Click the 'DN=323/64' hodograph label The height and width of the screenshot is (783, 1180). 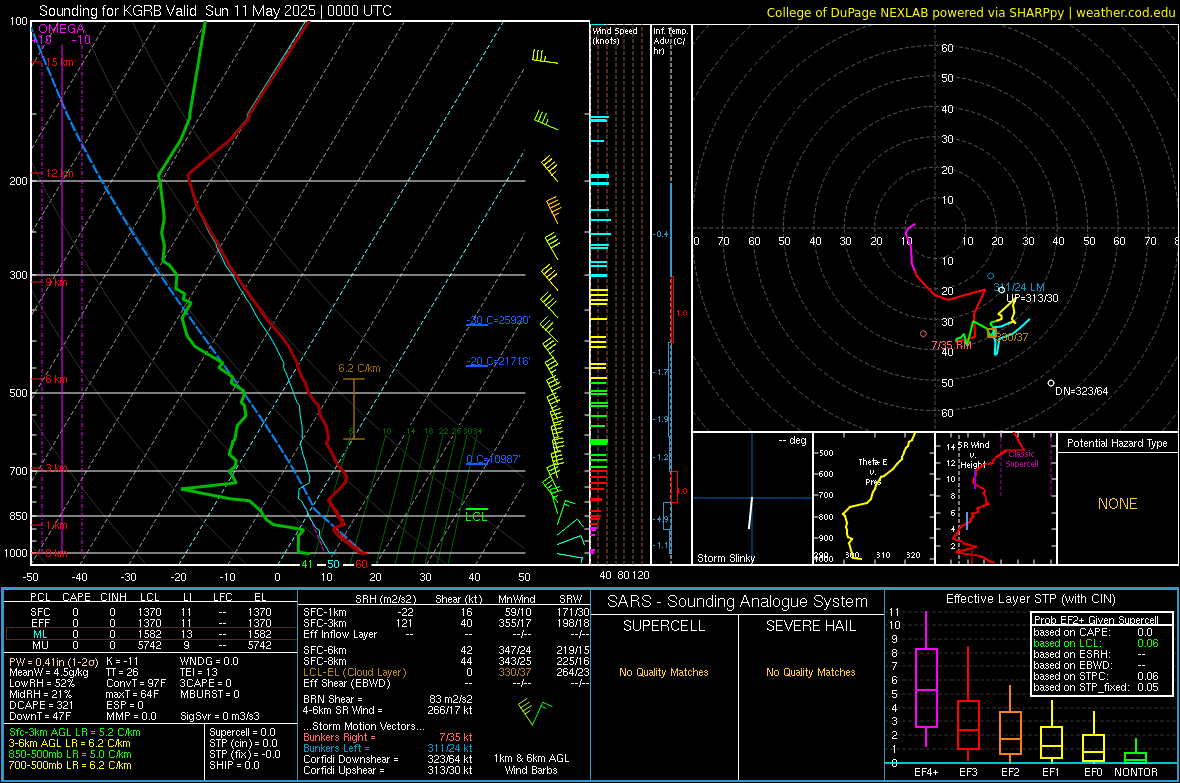(x=1081, y=391)
